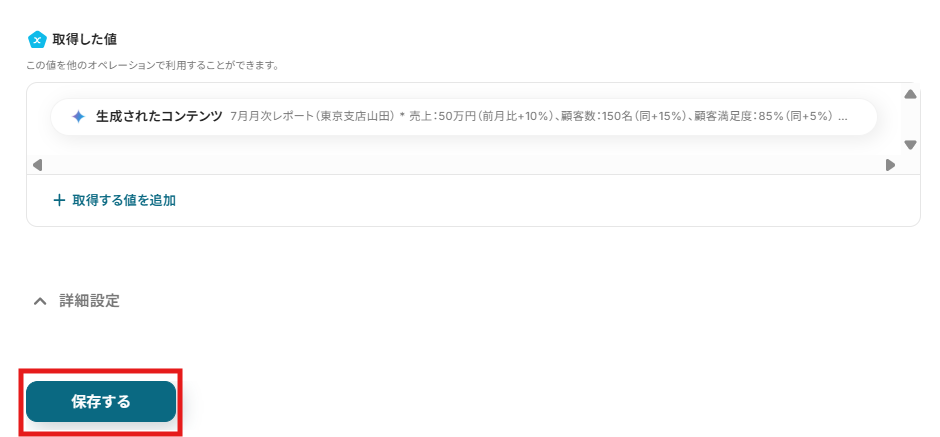Click the scroll down arrow of value list
940x437 pixels.
[x=910, y=145]
